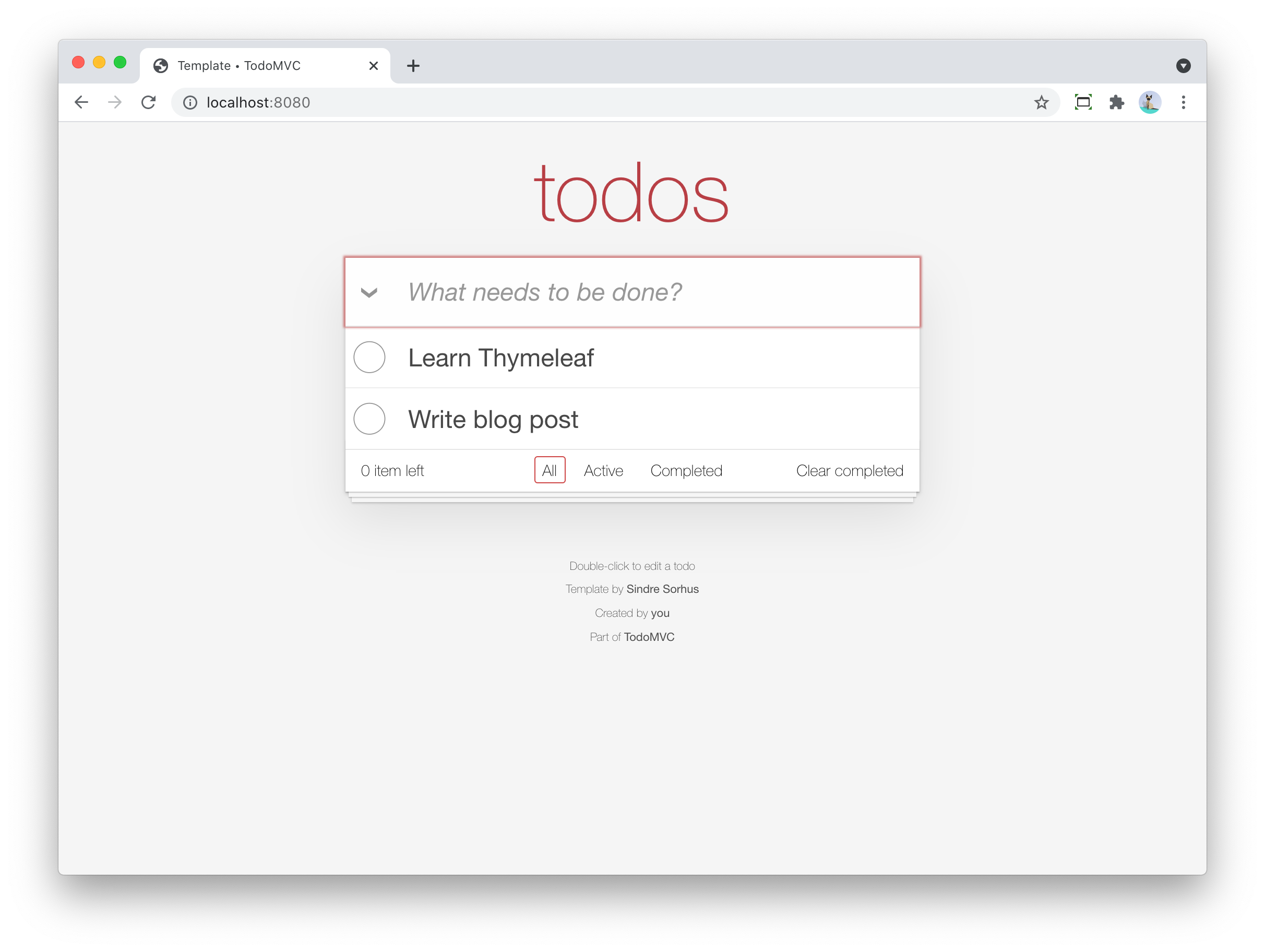Click the circular checkbox for 'Learn Thymeleaf'
This screenshot has width=1265, height=952.
[371, 358]
